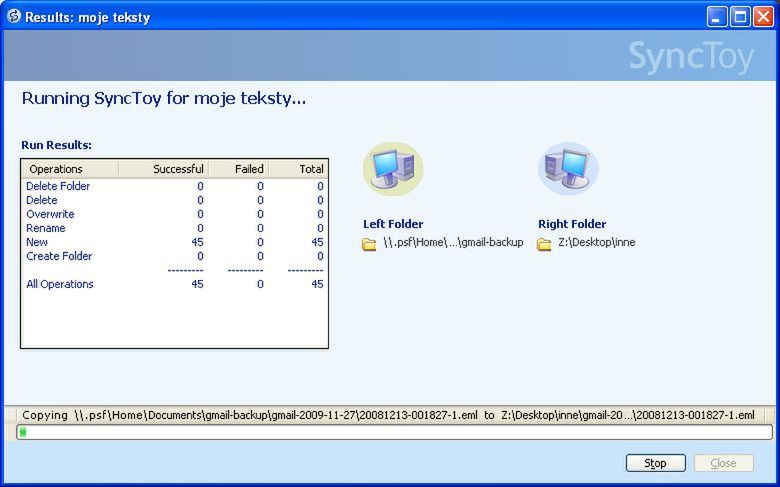Click the folder icon beside Z:\Desktop\inne
The height and width of the screenshot is (487, 780).
544,244
